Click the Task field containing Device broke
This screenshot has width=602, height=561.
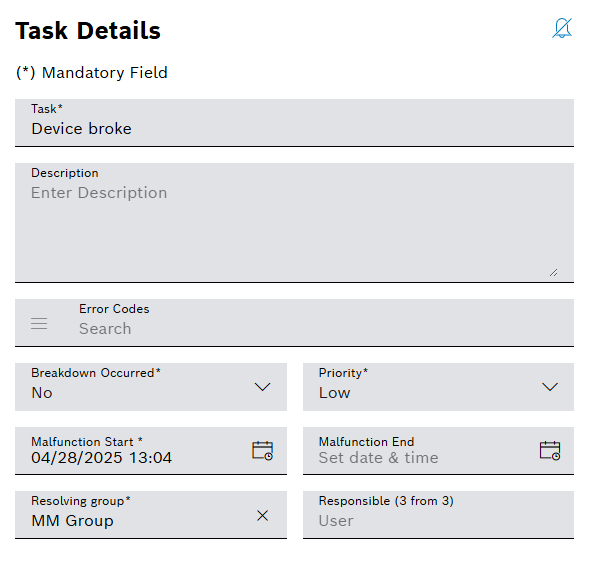[294, 122]
